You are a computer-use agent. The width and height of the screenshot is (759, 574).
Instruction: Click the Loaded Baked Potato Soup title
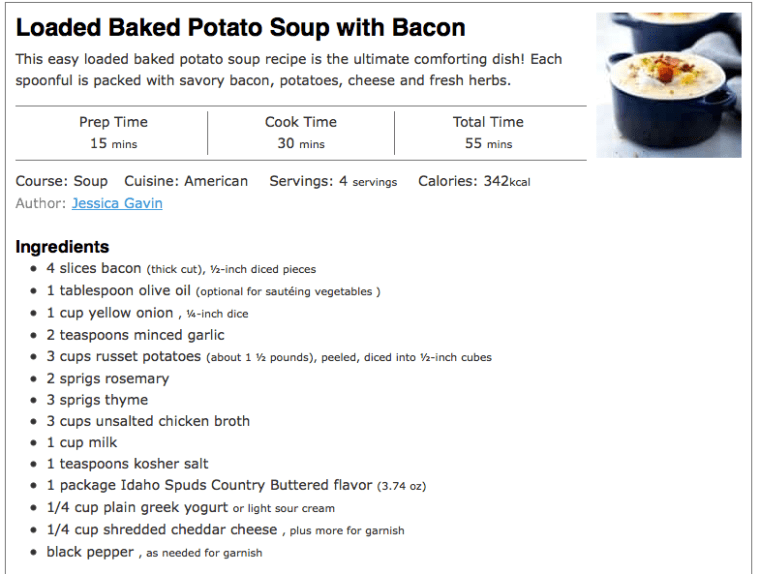point(240,28)
